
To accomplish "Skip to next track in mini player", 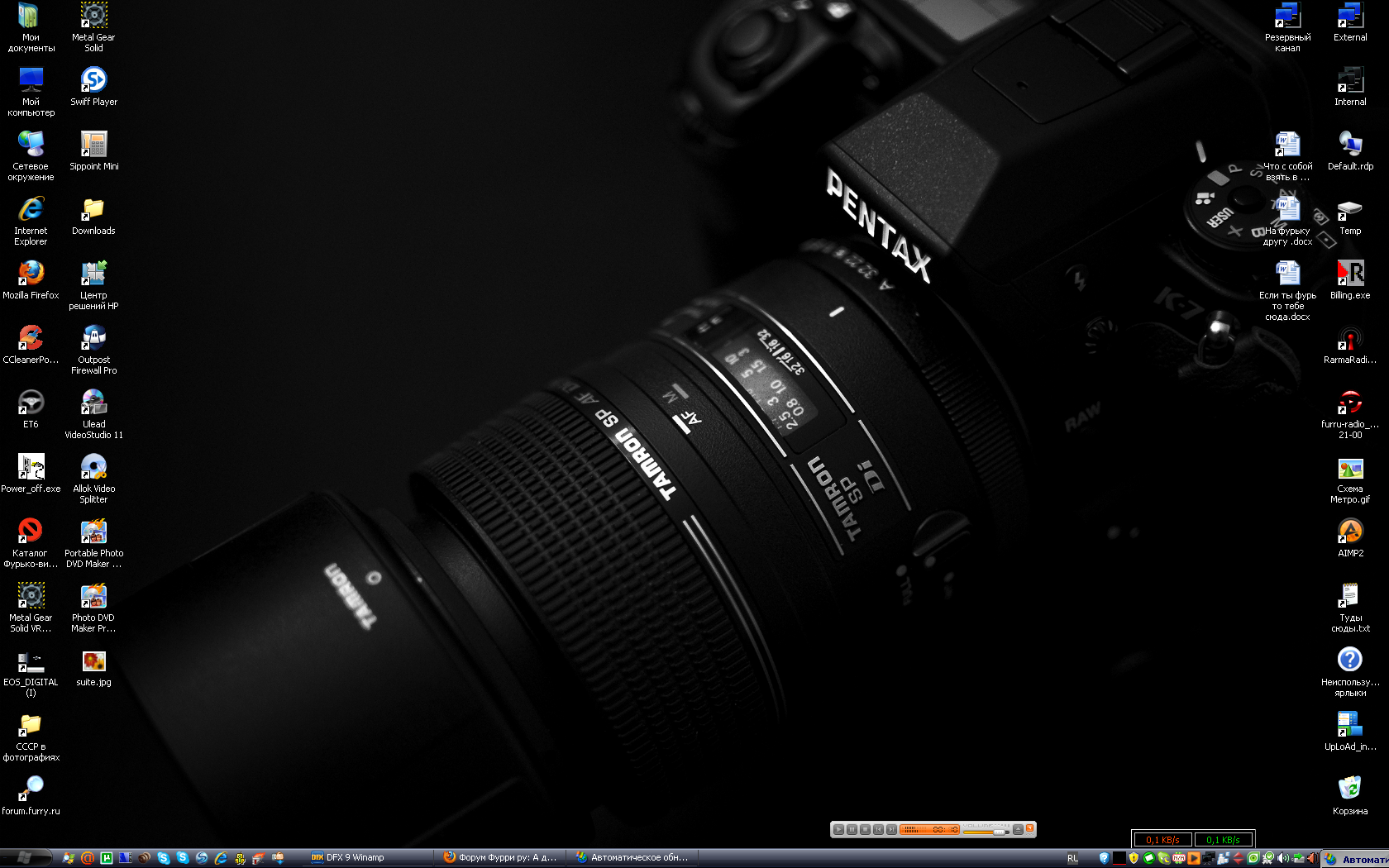I will [891, 829].
